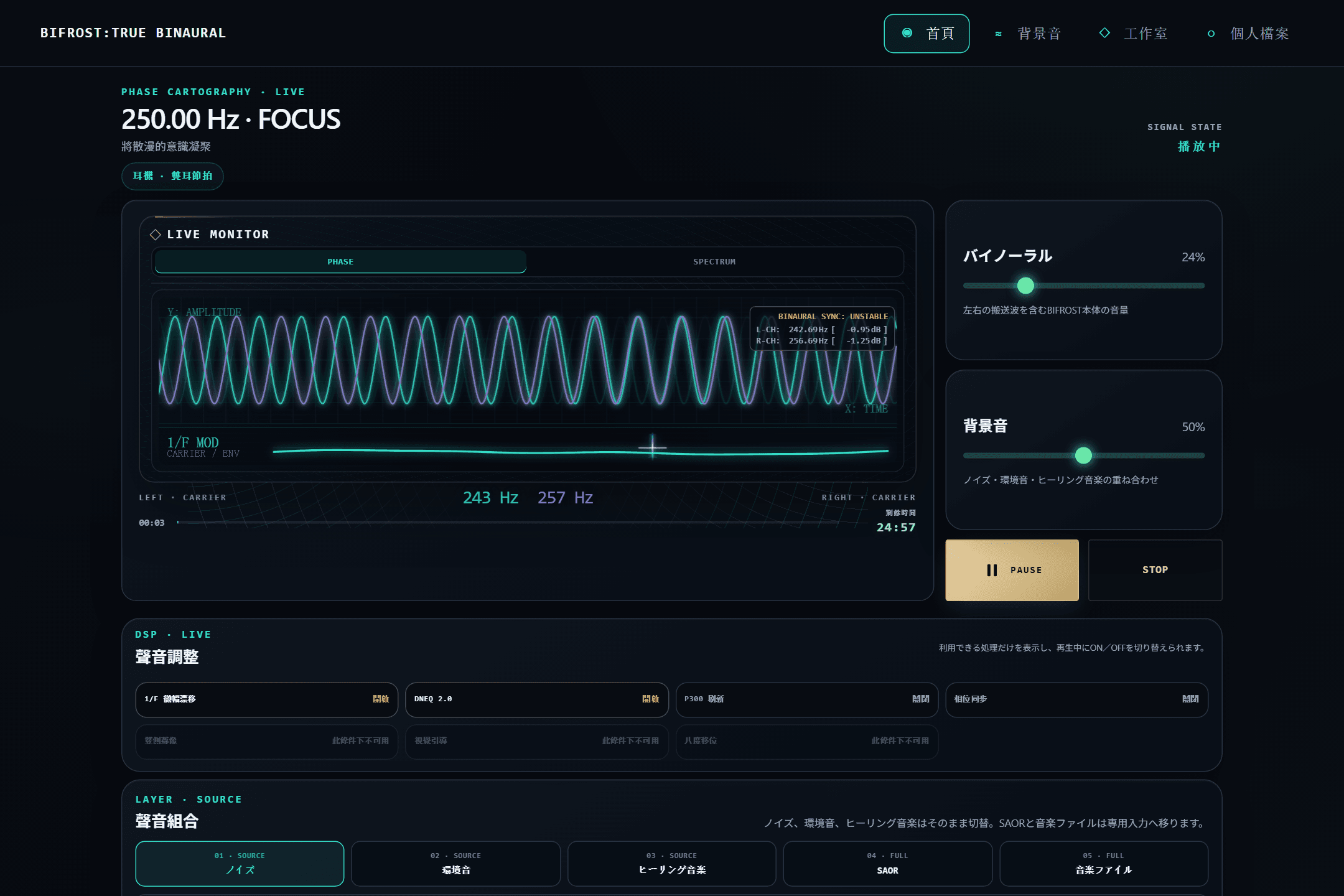Click the wave icon beside 背景音
Viewport: 1344px width, 896px height.
click(998, 34)
